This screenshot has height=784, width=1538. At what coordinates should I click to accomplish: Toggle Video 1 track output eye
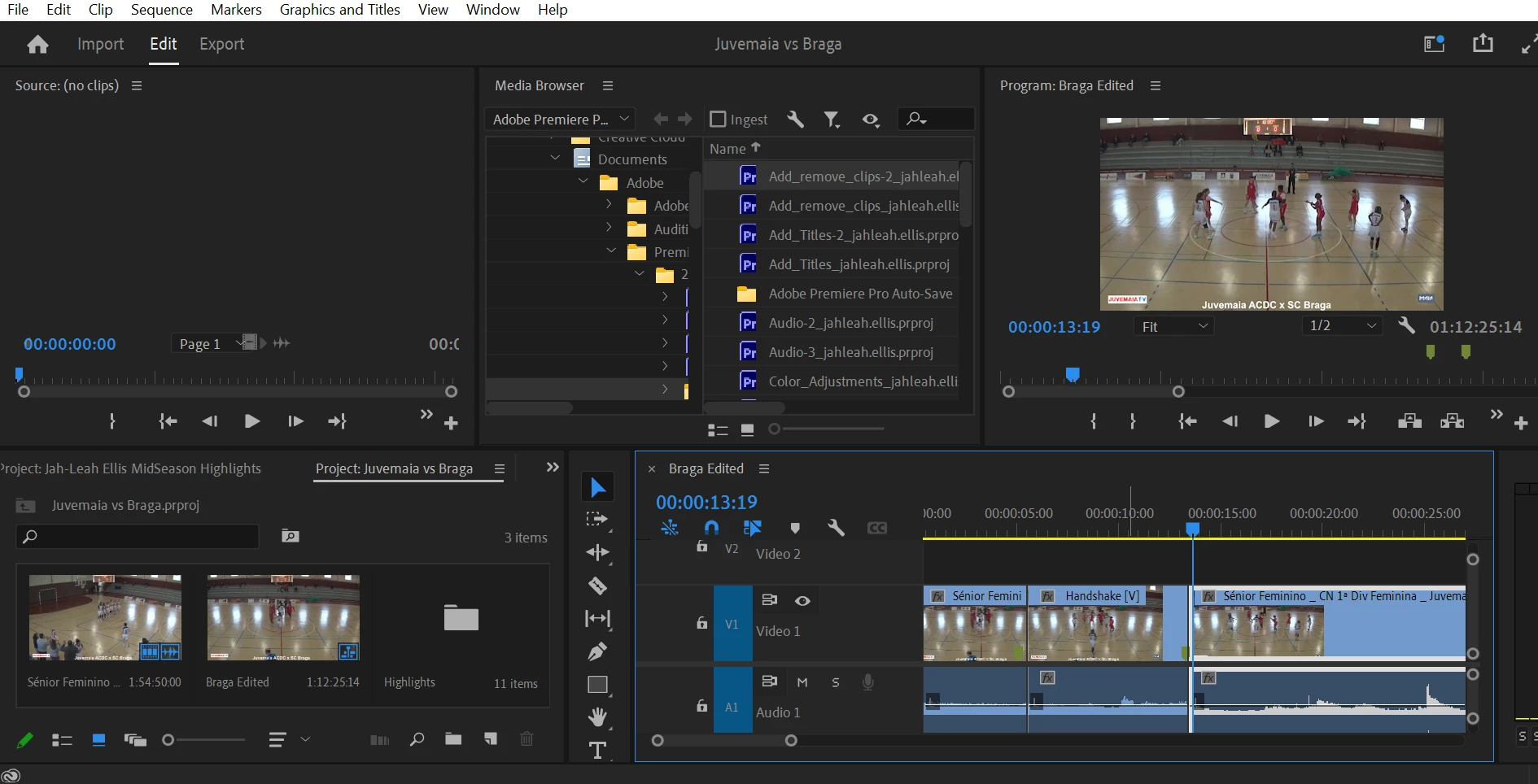tap(802, 601)
